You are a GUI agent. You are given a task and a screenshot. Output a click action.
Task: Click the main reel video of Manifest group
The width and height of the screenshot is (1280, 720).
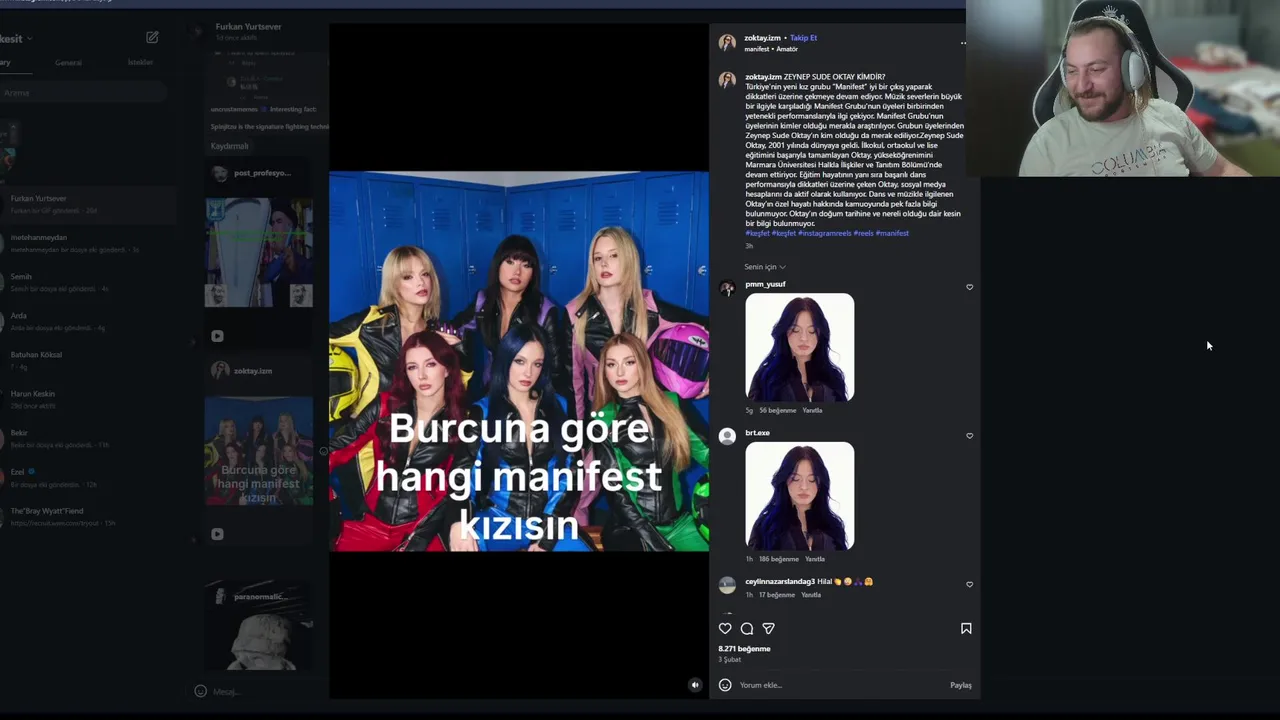(x=519, y=361)
